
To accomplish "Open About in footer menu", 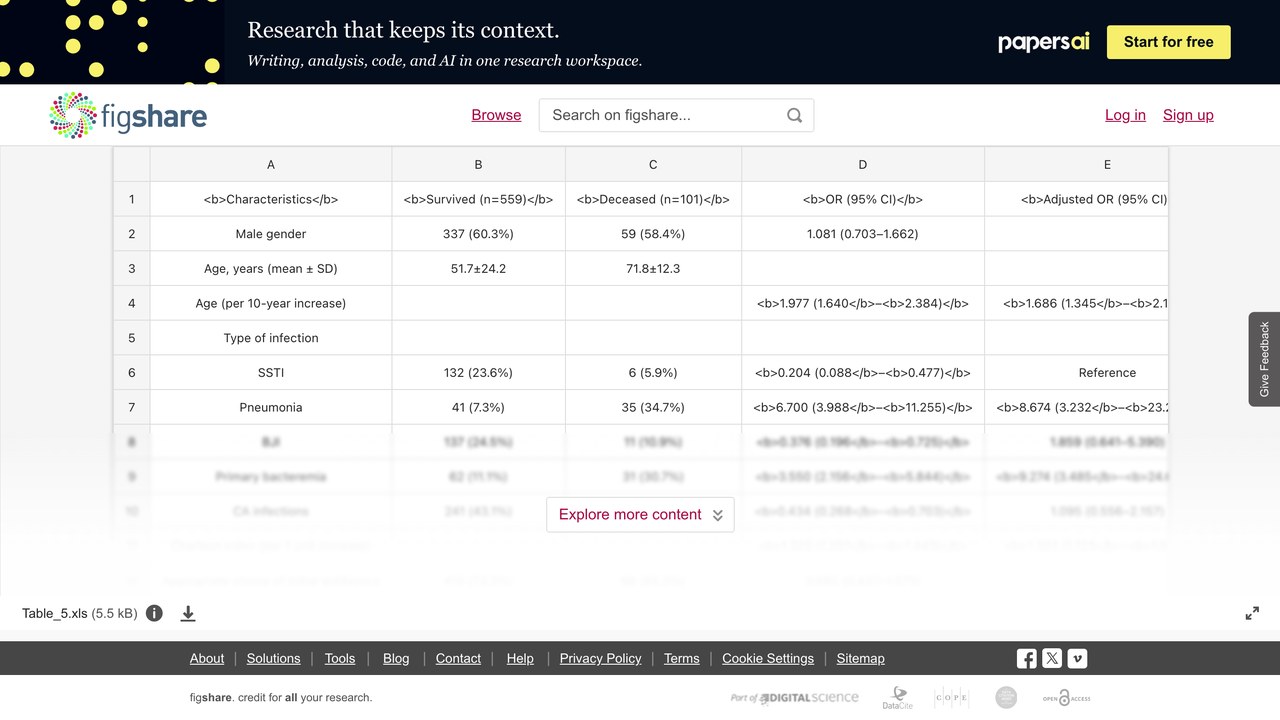I will [207, 658].
